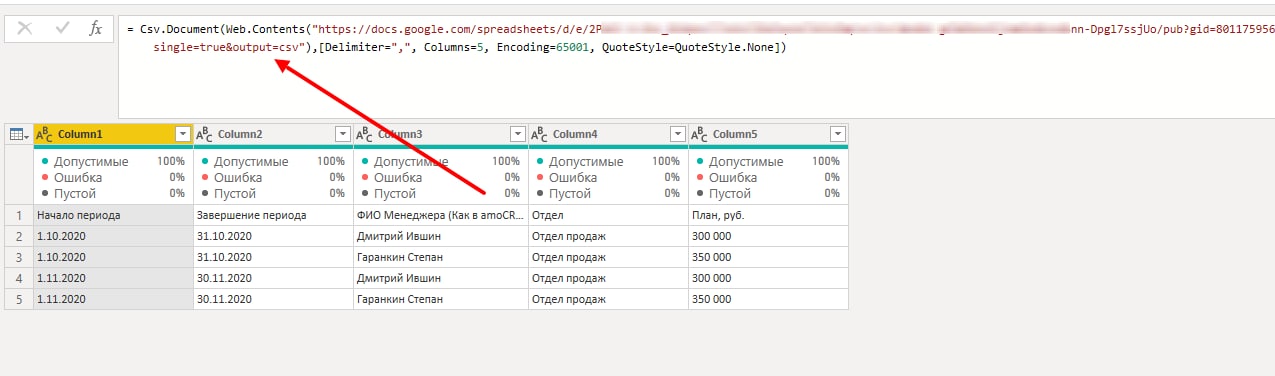Click 'Дмитрий Ившин' in row 4

click(441, 278)
